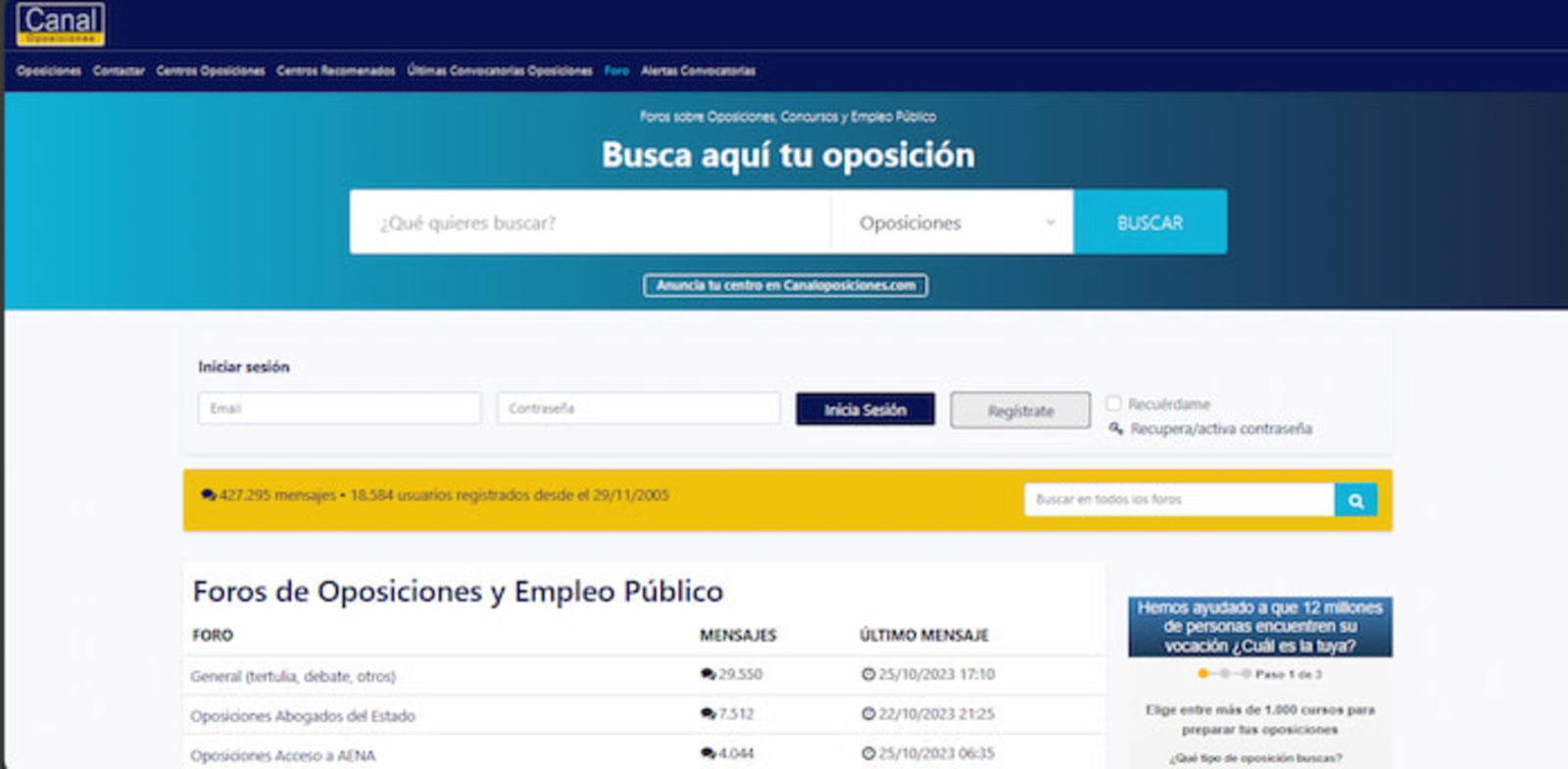Click the 25/10/2023 06:35 last message date

(936, 753)
